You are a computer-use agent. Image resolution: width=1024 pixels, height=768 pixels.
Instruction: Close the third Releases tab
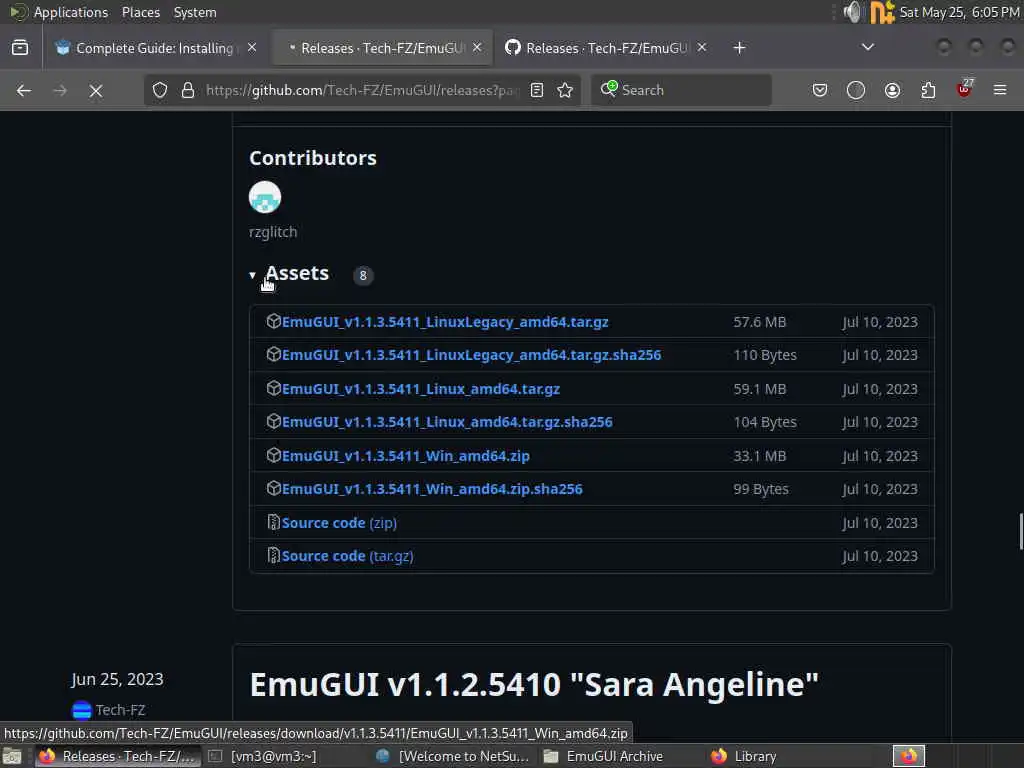(x=701, y=48)
